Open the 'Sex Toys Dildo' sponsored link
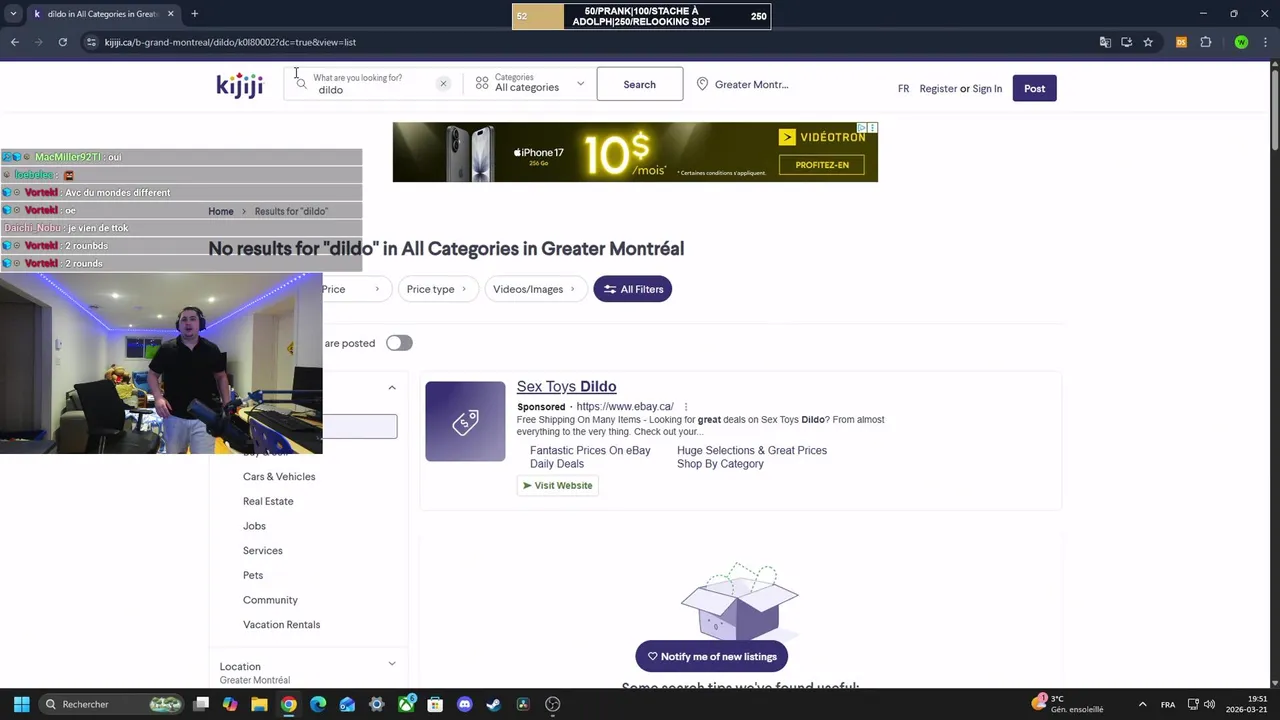The height and width of the screenshot is (720, 1280). pos(566,386)
